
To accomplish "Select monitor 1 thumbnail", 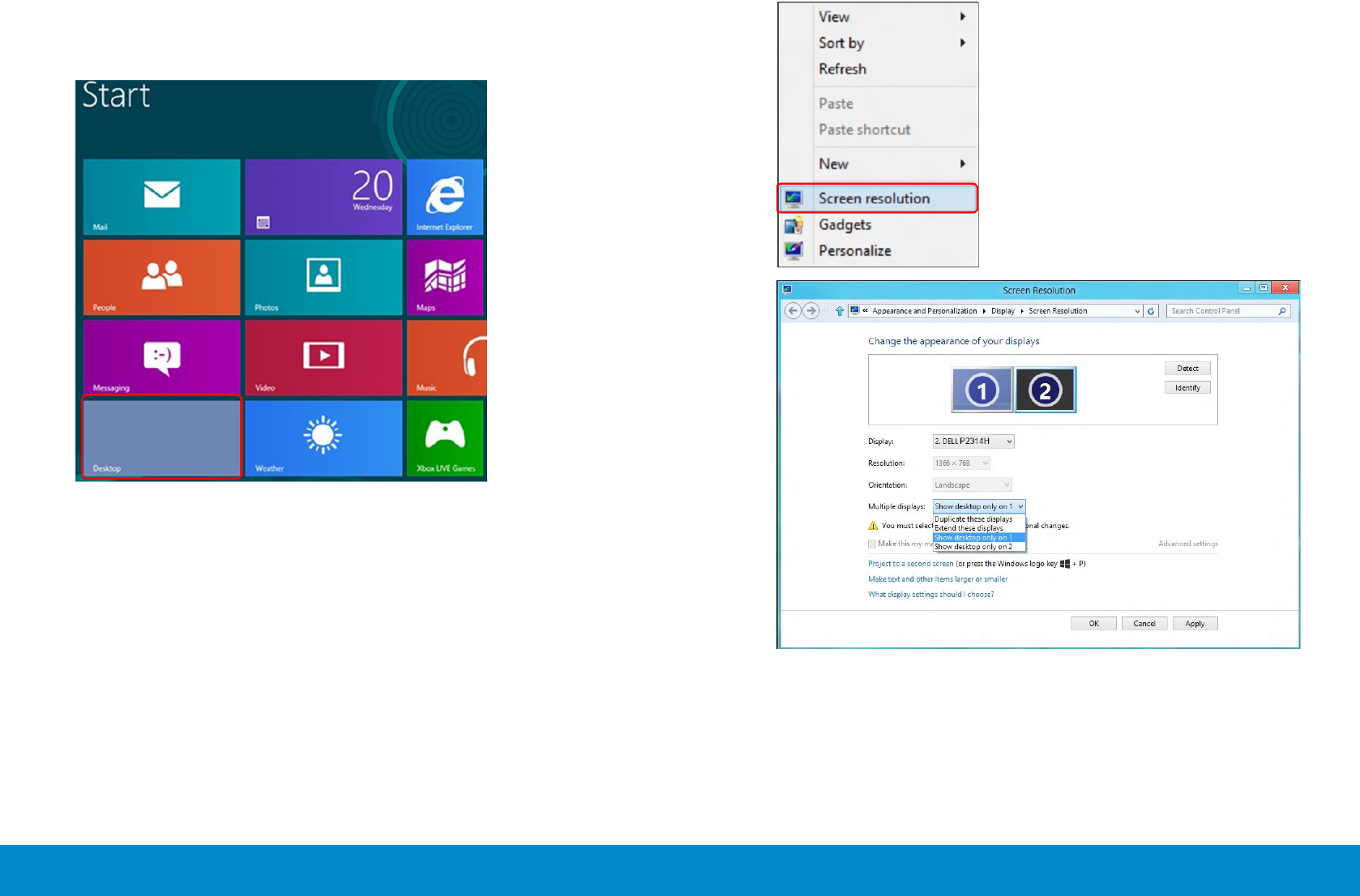I will click(x=982, y=390).
